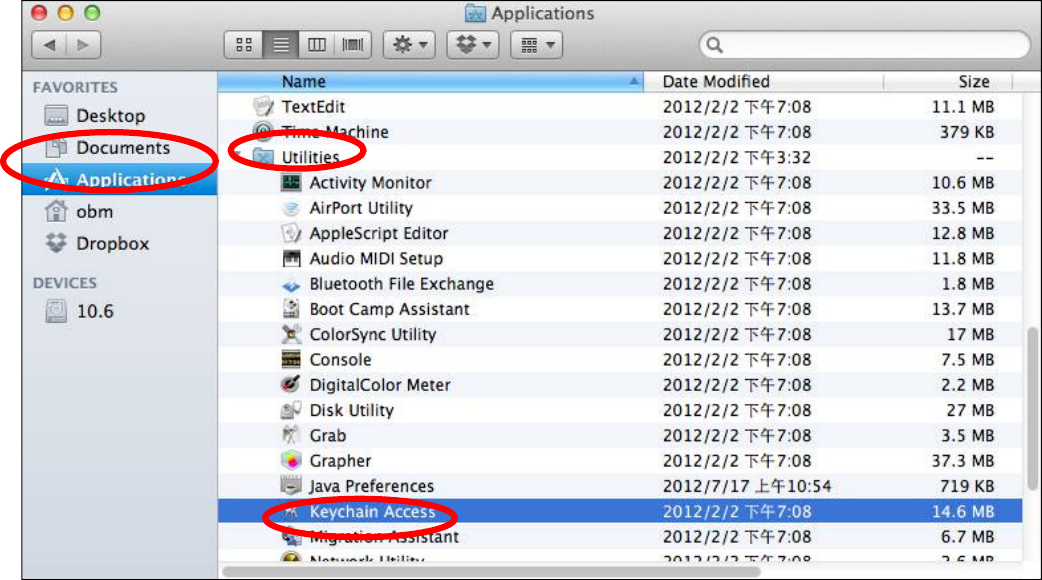
Task: Click the 14.6 MB size value
Action: (x=963, y=512)
